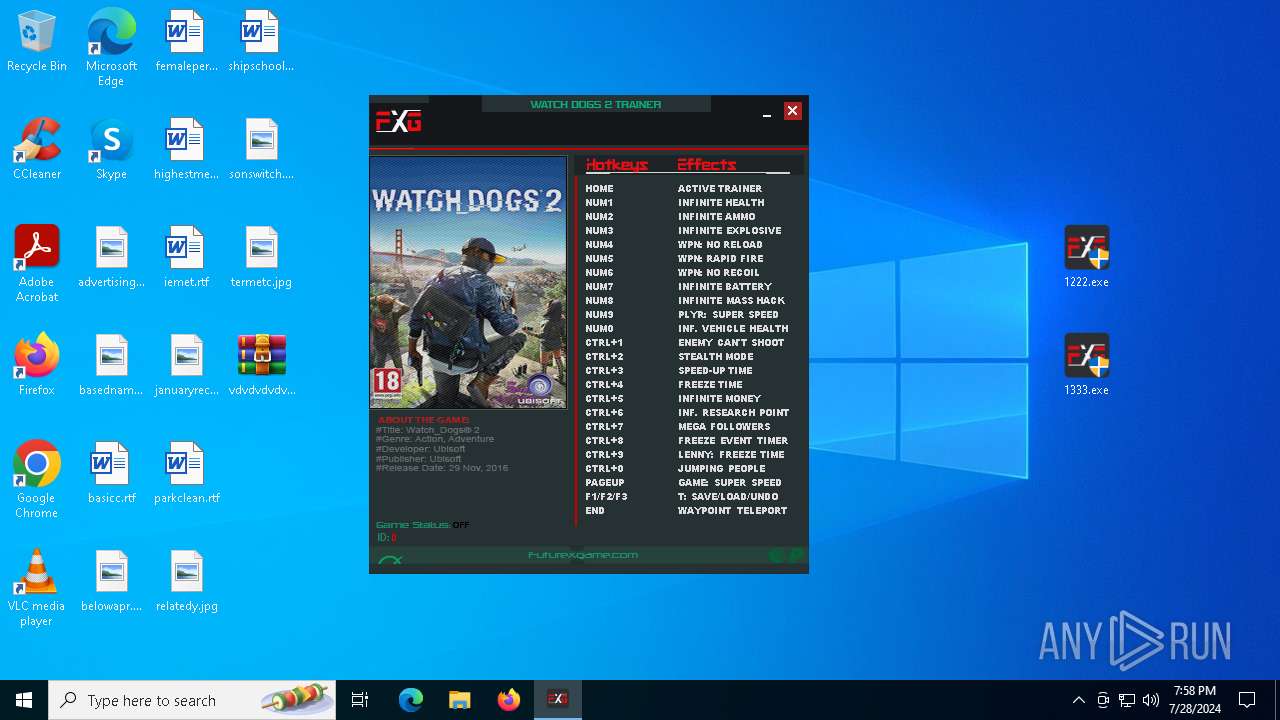Open the notification center
This screenshot has height=720, width=1280.
[x=1247, y=700]
